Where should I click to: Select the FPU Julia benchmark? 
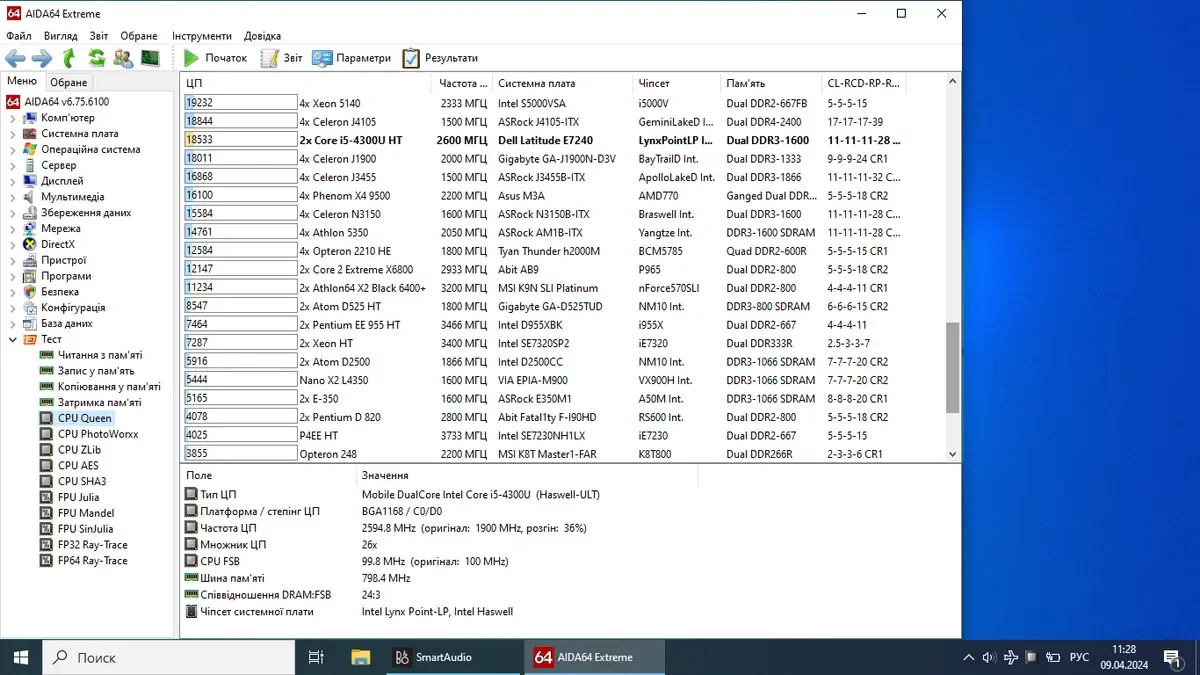(78, 497)
